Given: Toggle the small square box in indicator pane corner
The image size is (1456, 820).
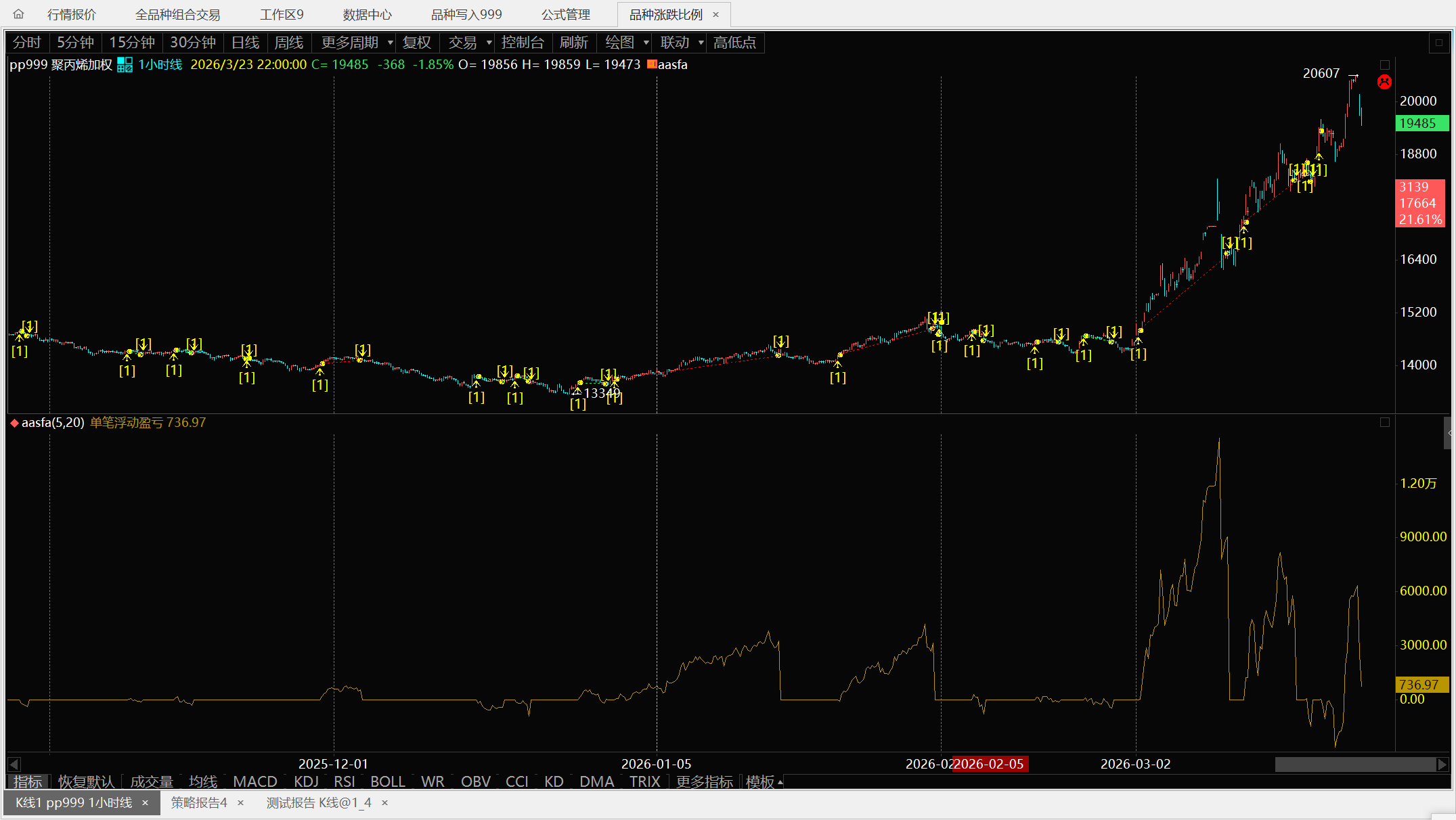Looking at the screenshot, I should (1385, 422).
